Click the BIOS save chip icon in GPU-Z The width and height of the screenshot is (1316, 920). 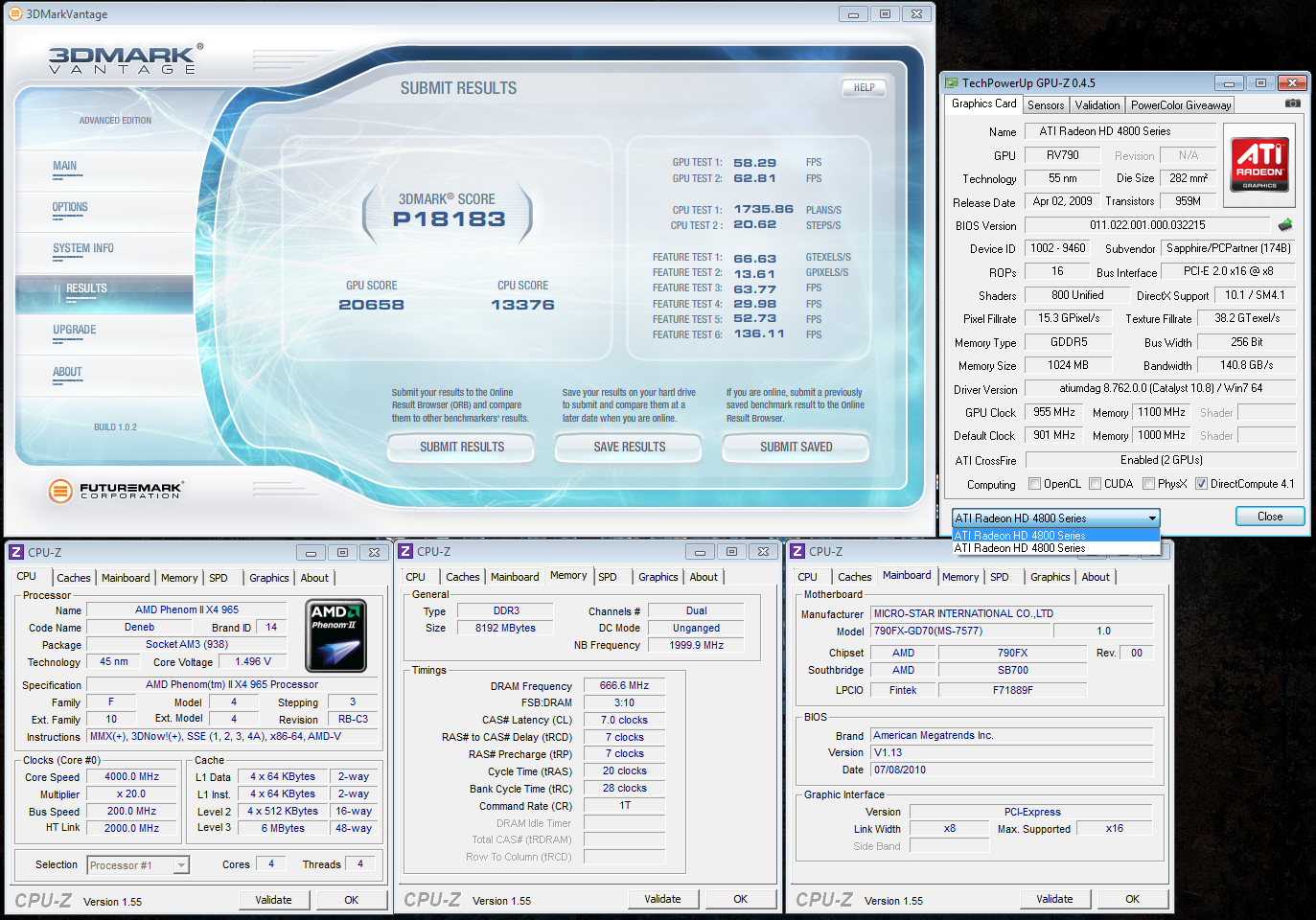1284,225
